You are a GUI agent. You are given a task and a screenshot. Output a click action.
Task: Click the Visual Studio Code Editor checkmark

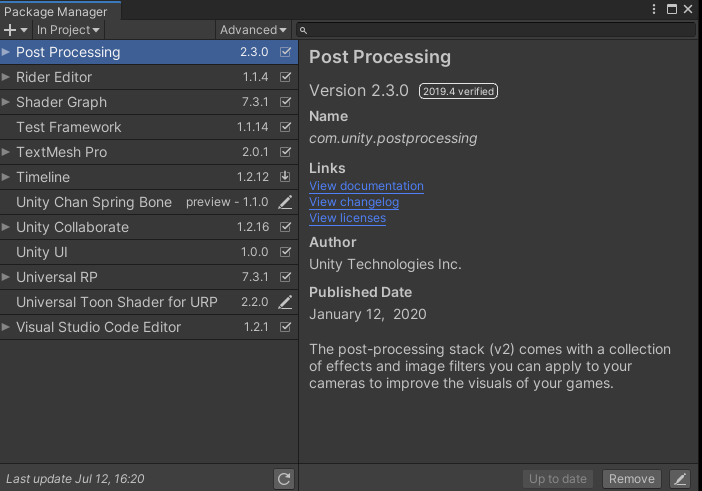pos(285,327)
